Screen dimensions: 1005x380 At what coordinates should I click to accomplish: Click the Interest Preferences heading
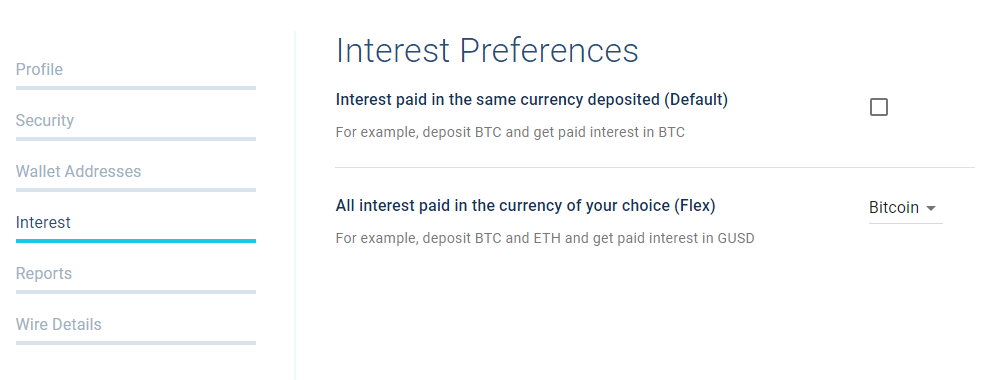pyautogui.click(x=487, y=51)
